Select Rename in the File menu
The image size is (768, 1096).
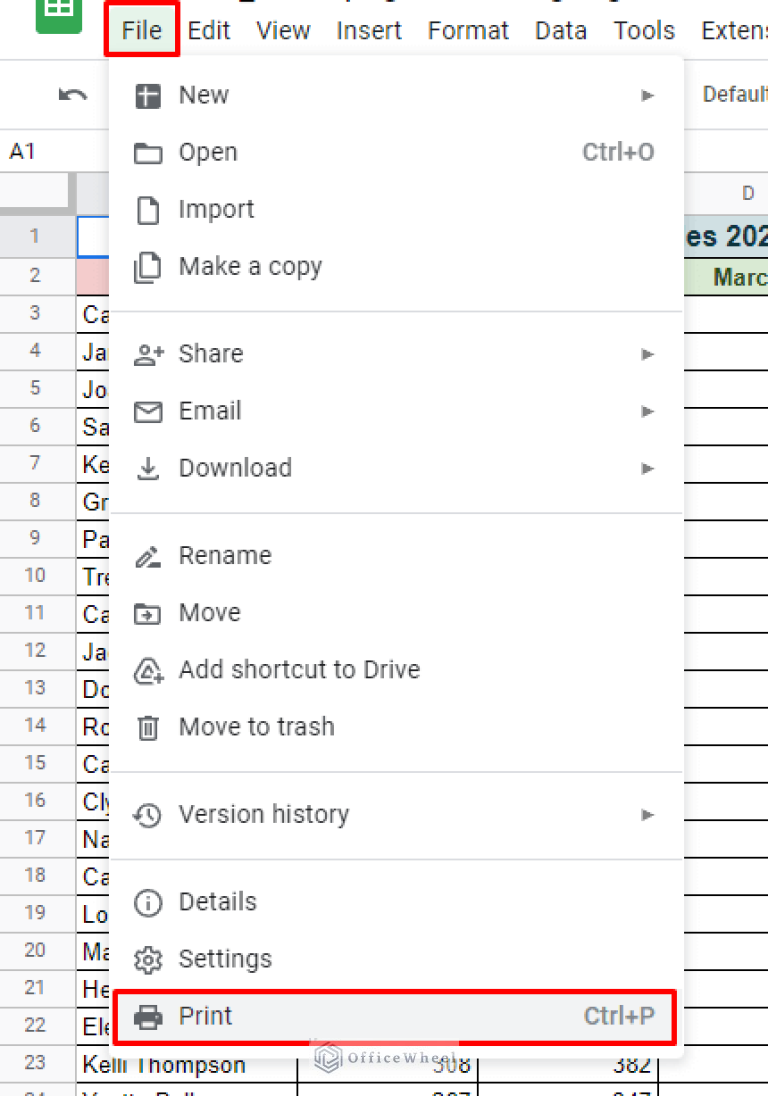click(x=224, y=556)
